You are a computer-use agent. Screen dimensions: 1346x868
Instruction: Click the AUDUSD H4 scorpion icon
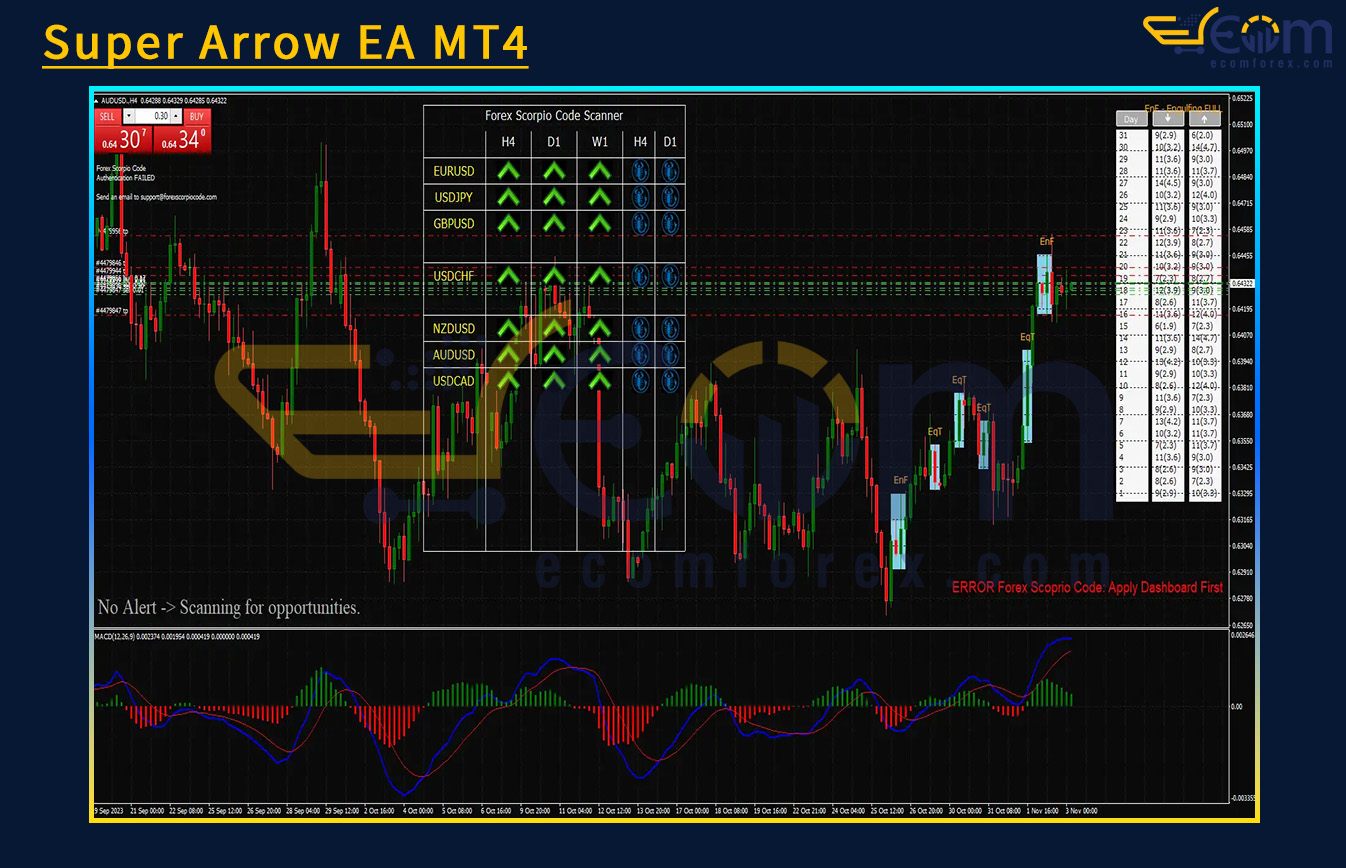pyautogui.click(x=640, y=354)
